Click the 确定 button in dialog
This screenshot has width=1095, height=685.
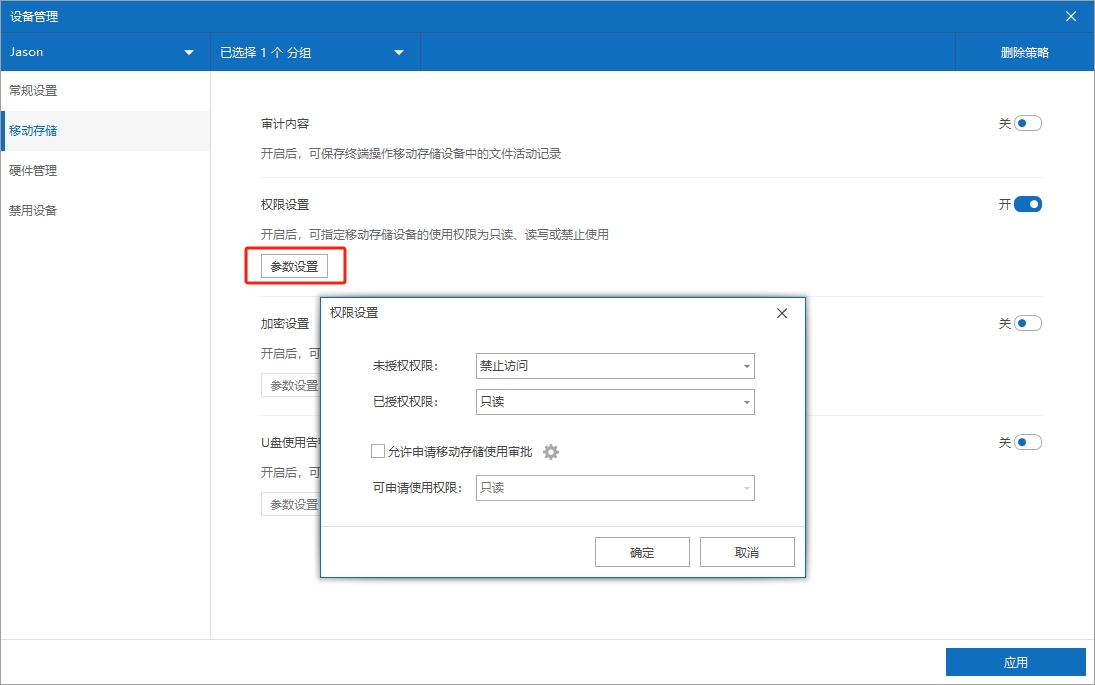tap(642, 553)
